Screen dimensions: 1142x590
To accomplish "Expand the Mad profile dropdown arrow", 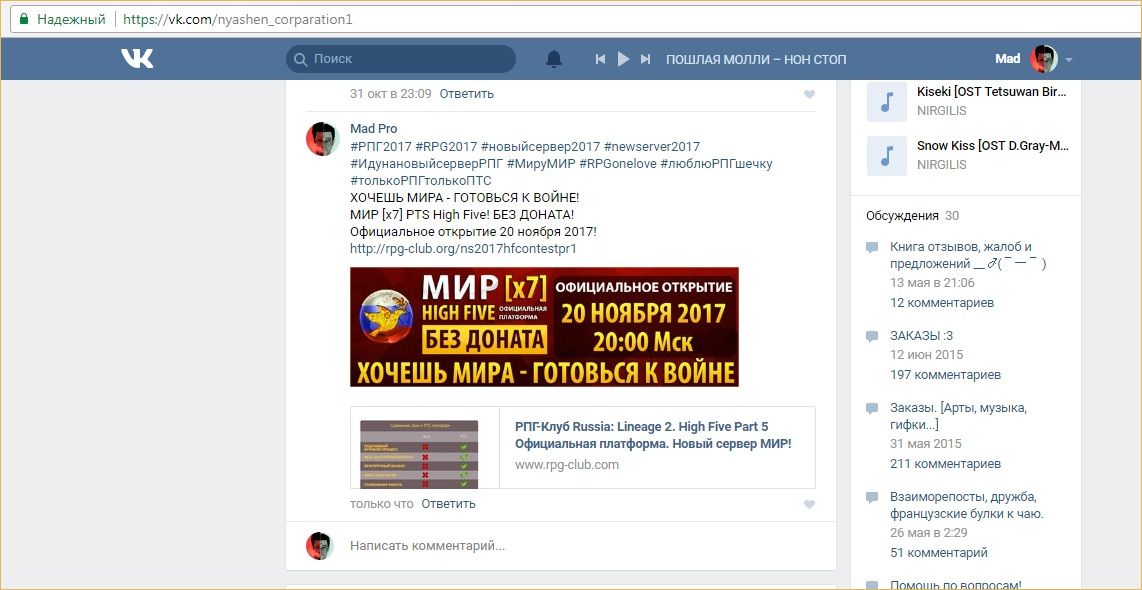I will point(1068,60).
